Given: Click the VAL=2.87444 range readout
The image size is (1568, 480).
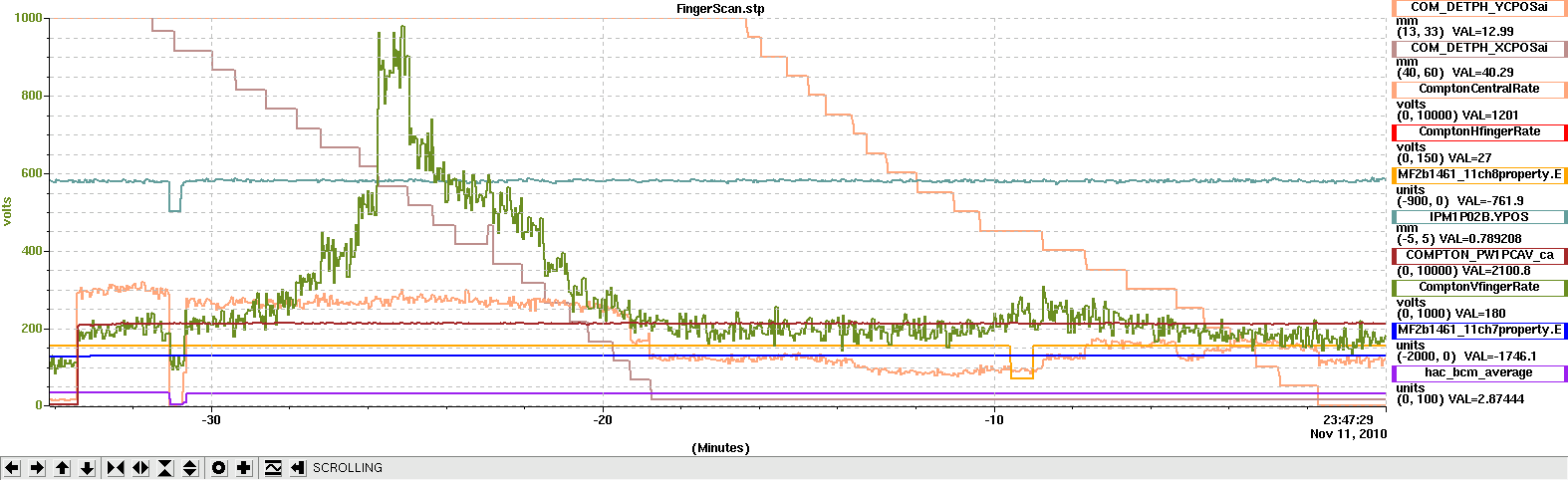Looking at the screenshot, I should 1460,399.
